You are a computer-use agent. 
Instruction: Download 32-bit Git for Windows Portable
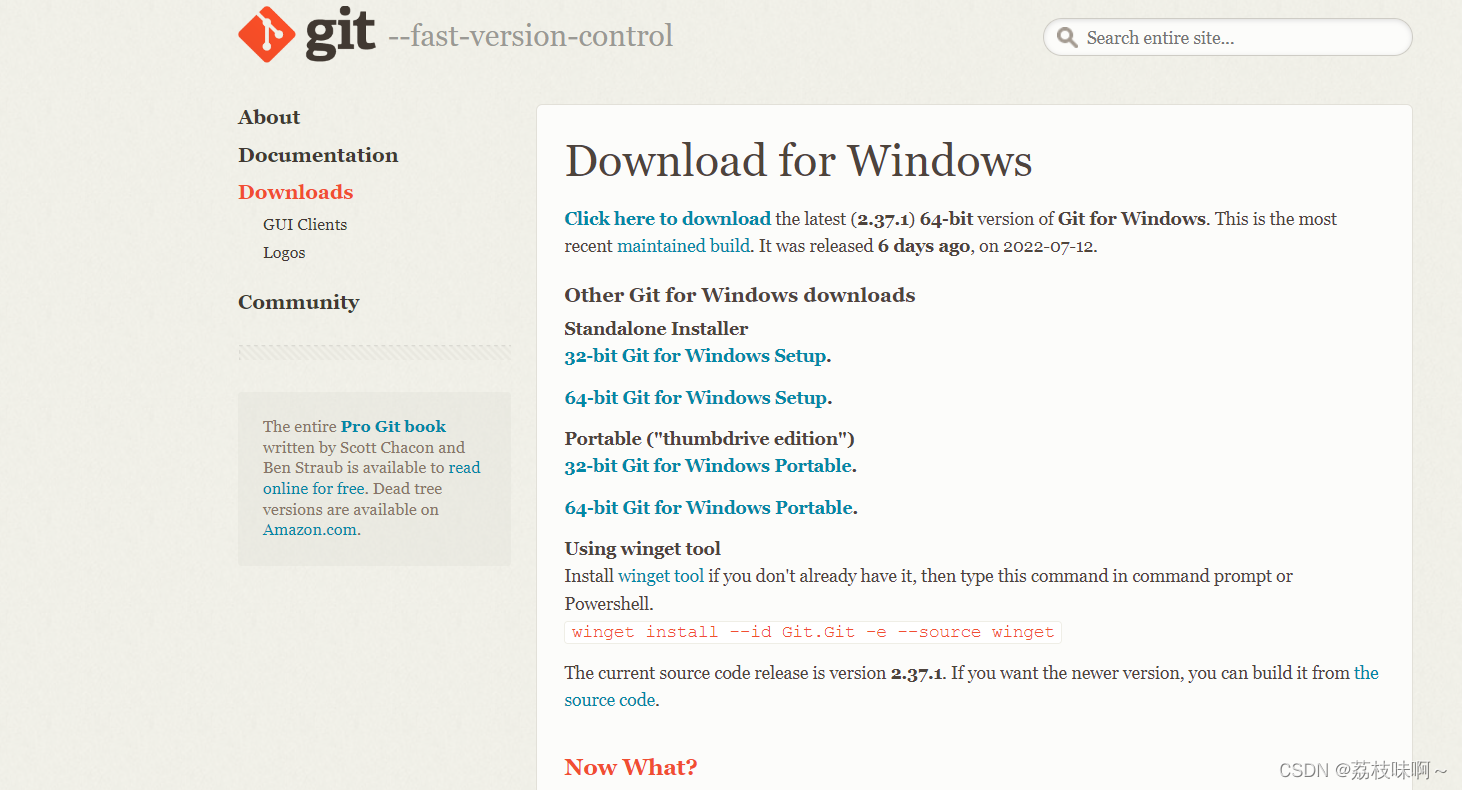tap(709, 466)
